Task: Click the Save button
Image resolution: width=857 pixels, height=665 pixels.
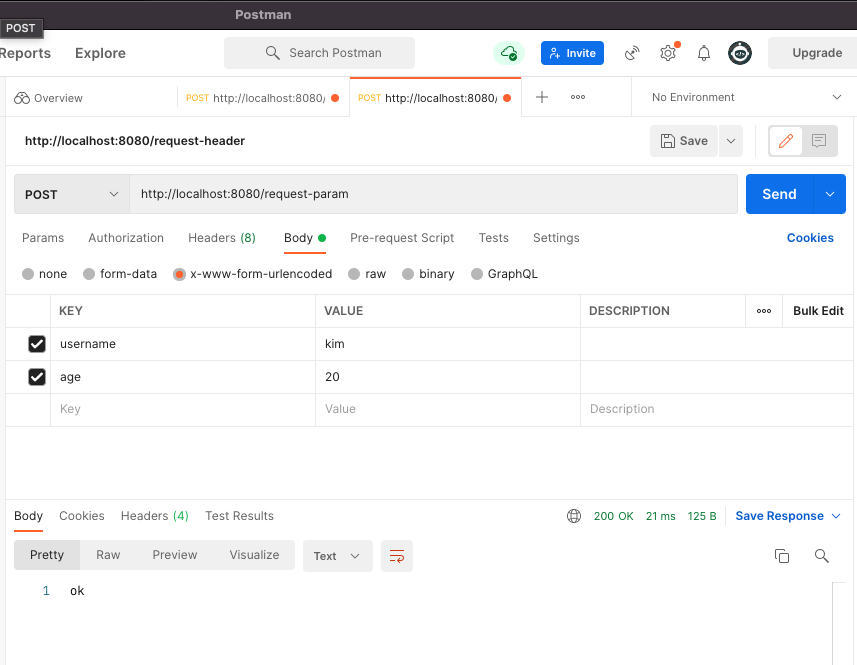Action: point(684,141)
